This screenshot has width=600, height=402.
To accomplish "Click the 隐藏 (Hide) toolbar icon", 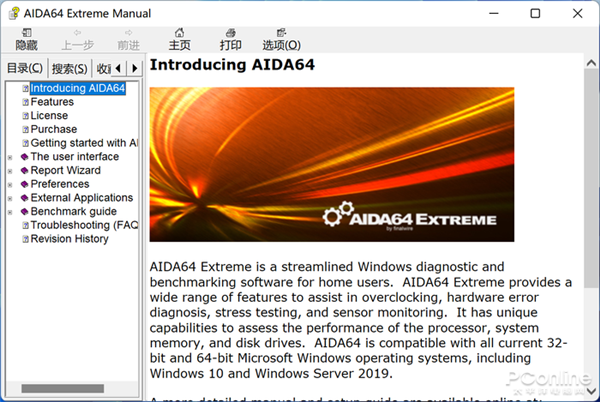I will pos(27,38).
